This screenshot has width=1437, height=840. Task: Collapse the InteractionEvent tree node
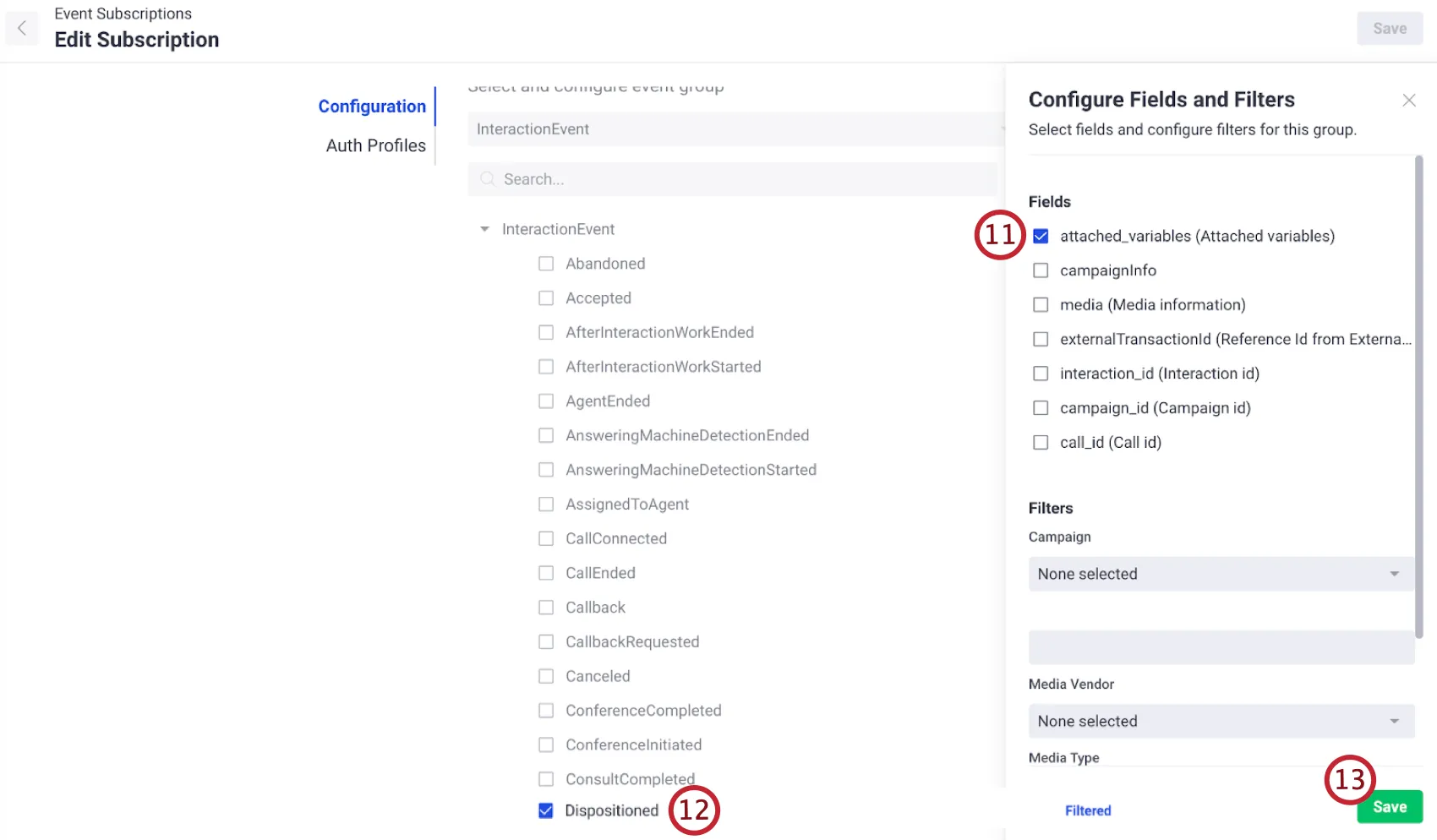click(484, 229)
